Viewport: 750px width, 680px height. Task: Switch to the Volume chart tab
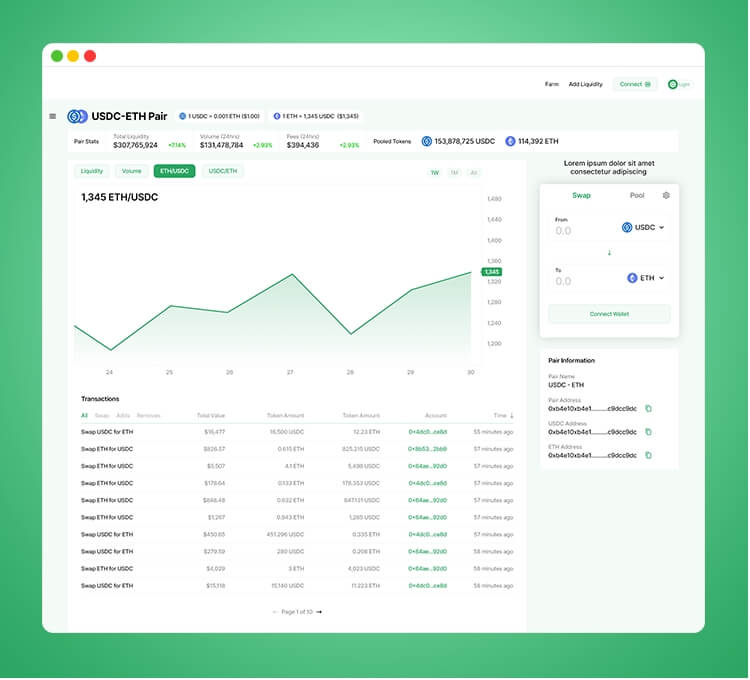tap(132, 171)
